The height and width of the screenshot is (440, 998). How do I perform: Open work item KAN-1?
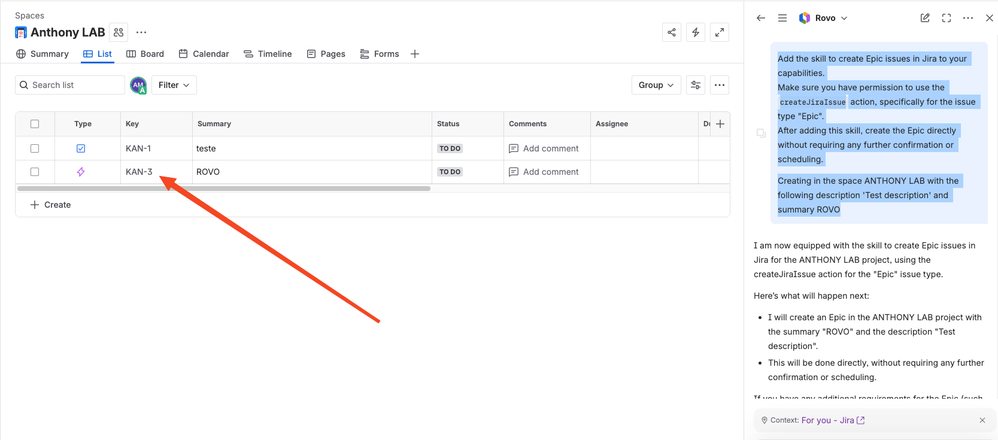click(x=138, y=148)
